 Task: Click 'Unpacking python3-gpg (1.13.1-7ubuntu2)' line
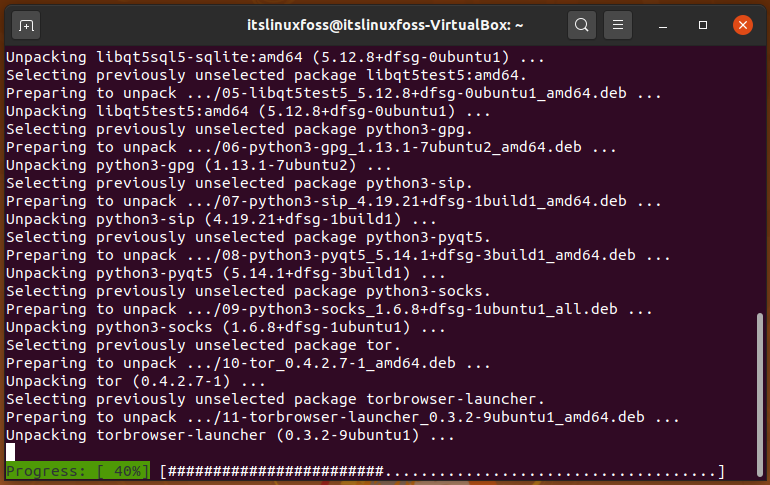tap(198, 165)
